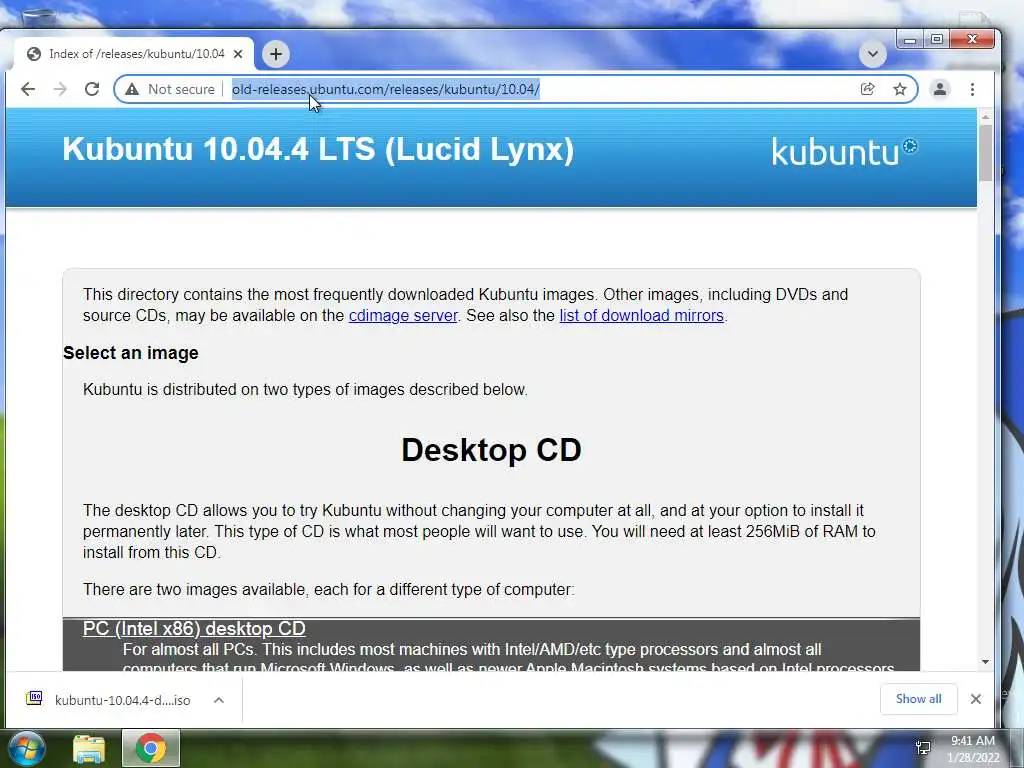1024x768 pixels.
Task: Click the Select an image heading
Action: click(131, 353)
